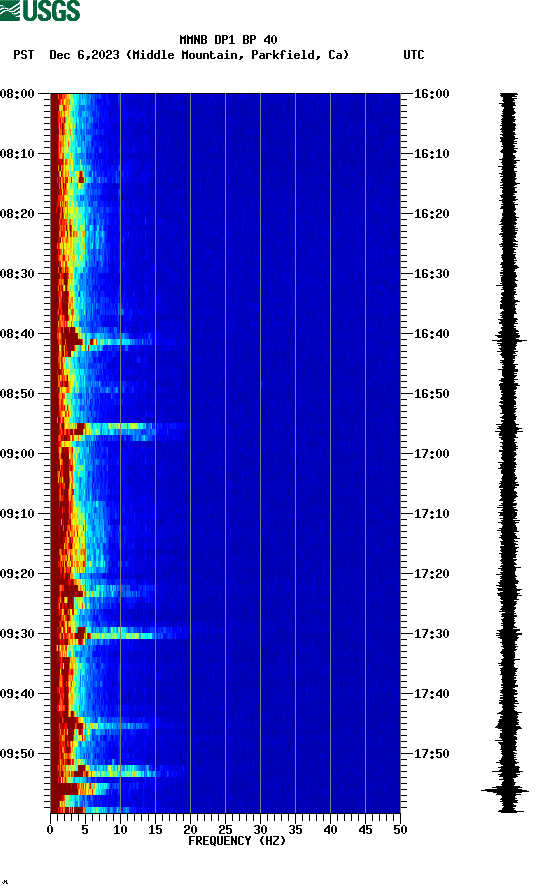
Task: Click the 09:30 PST time label
Action: pos(17,633)
